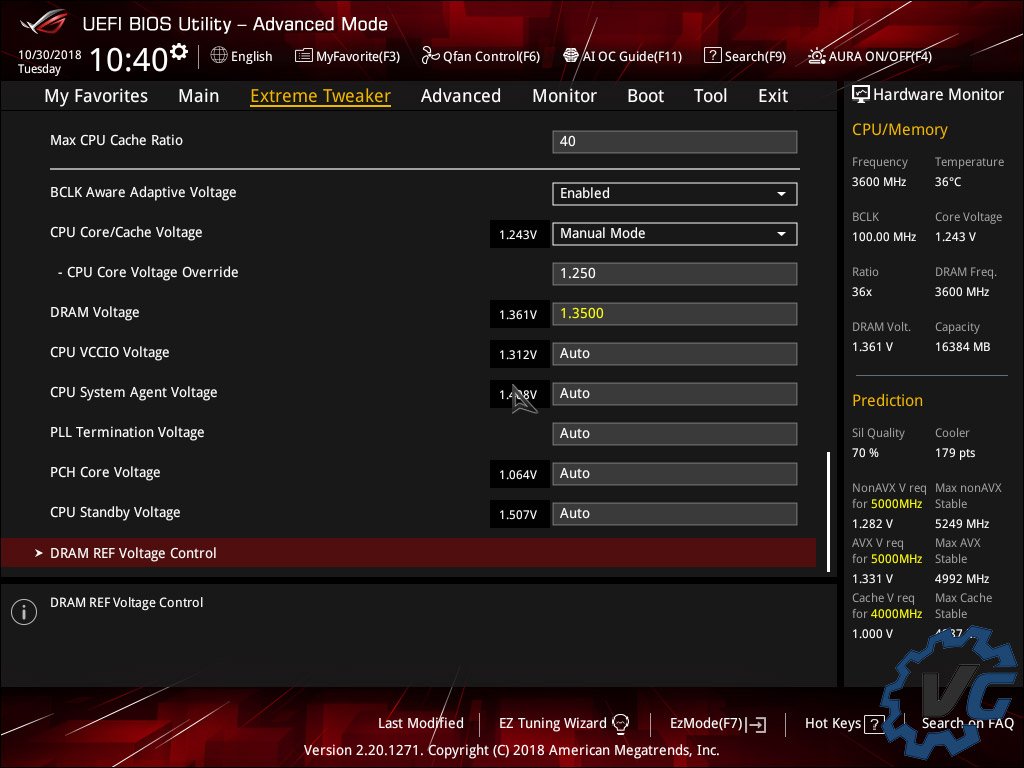
Task: Go to the Monitor tab
Action: [x=564, y=96]
